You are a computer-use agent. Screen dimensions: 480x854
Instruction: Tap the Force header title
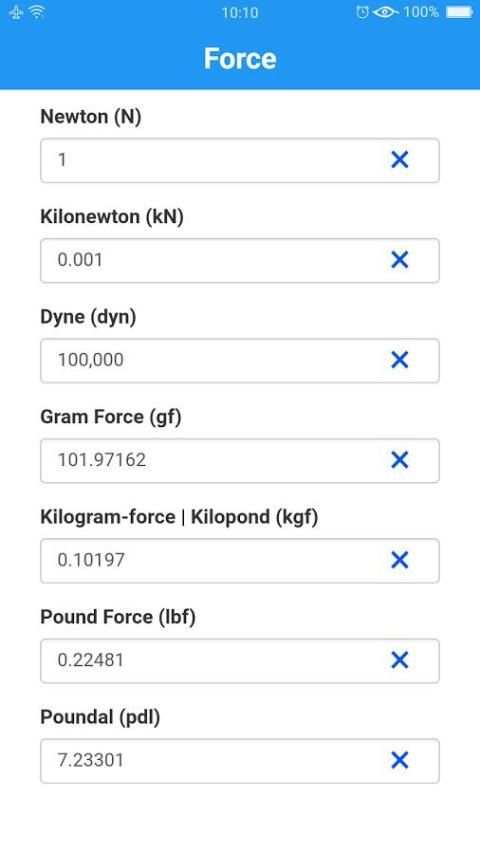coord(240,58)
